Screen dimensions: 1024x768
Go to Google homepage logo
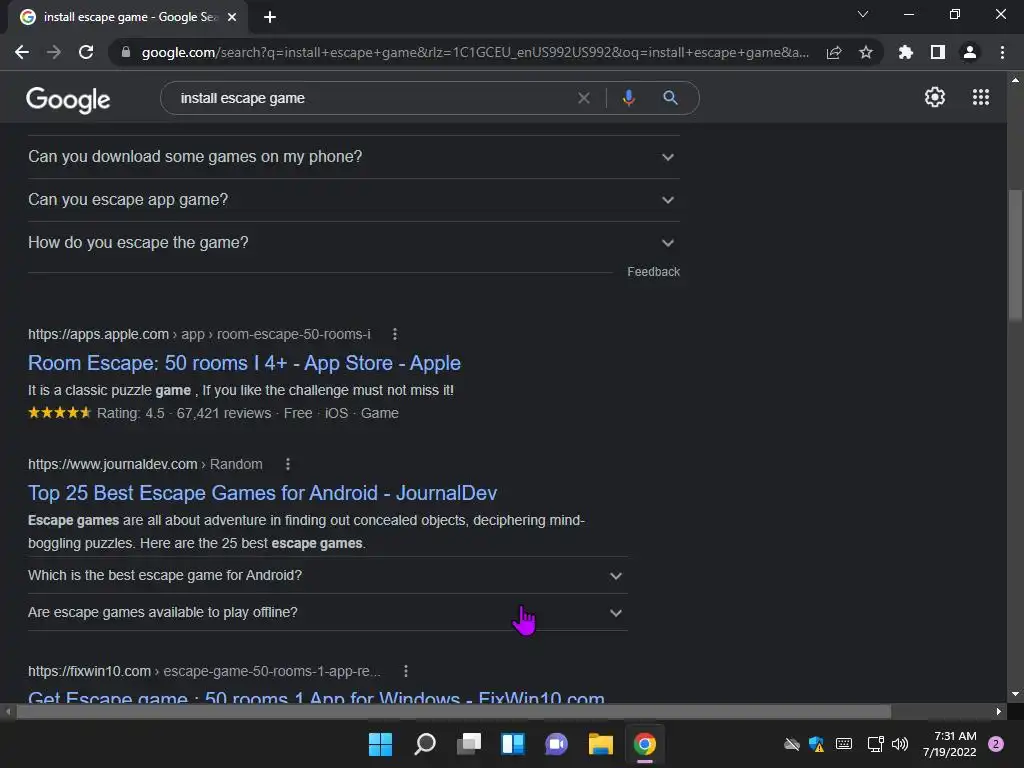pos(68,99)
